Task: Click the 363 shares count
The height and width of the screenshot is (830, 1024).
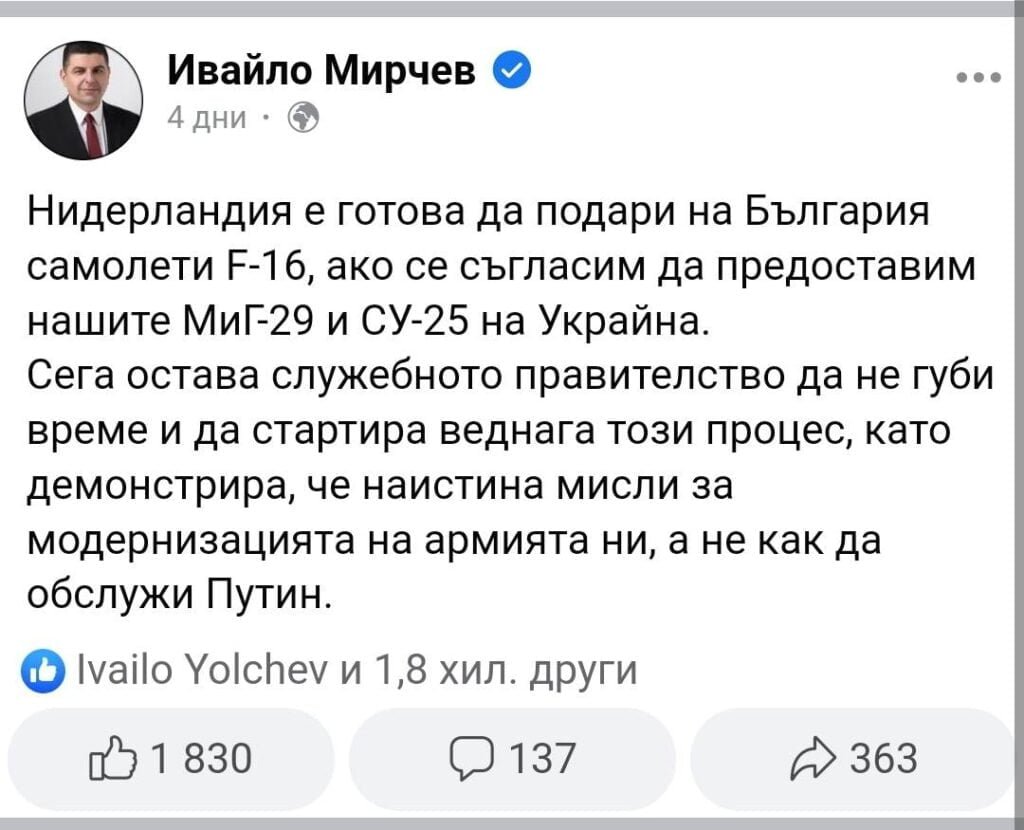Action: point(883,758)
